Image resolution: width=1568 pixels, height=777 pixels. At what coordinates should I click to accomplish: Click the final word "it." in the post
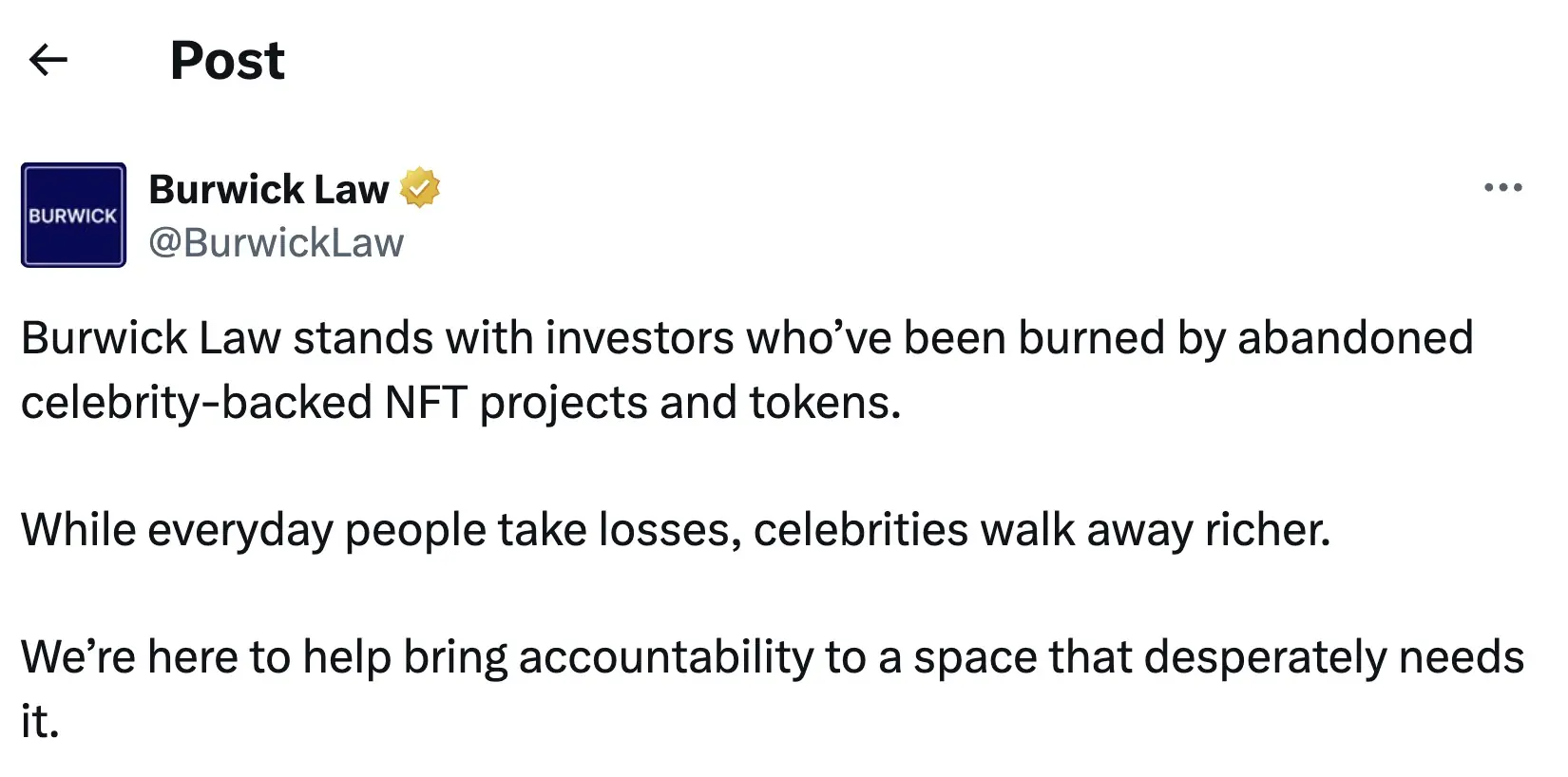[x=40, y=722]
